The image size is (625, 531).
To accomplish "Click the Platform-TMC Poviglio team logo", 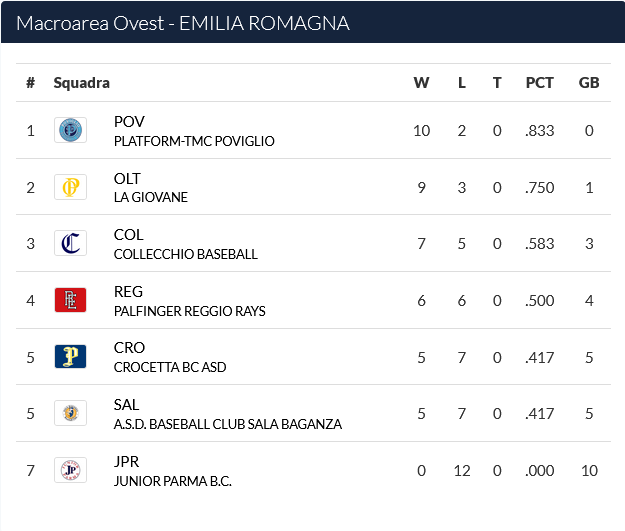I will 71,130.
